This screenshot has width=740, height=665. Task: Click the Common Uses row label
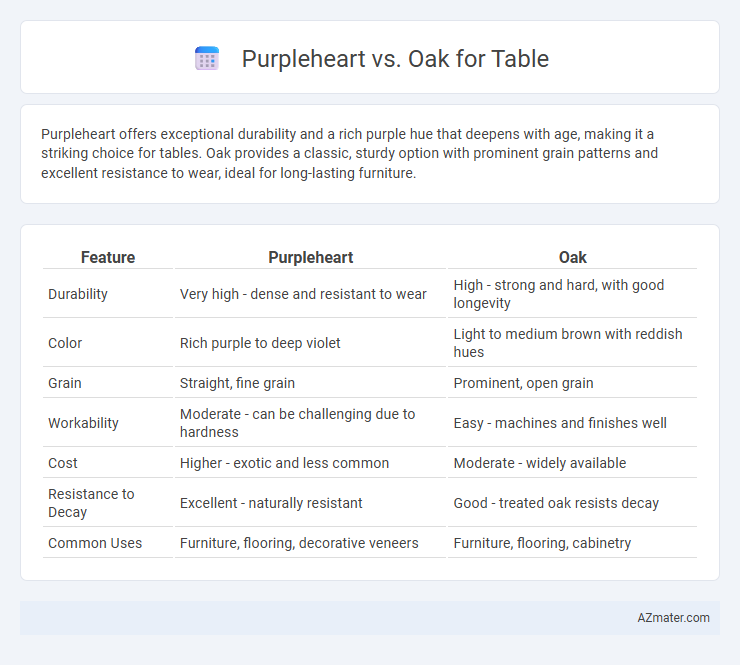[x=95, y=543]
